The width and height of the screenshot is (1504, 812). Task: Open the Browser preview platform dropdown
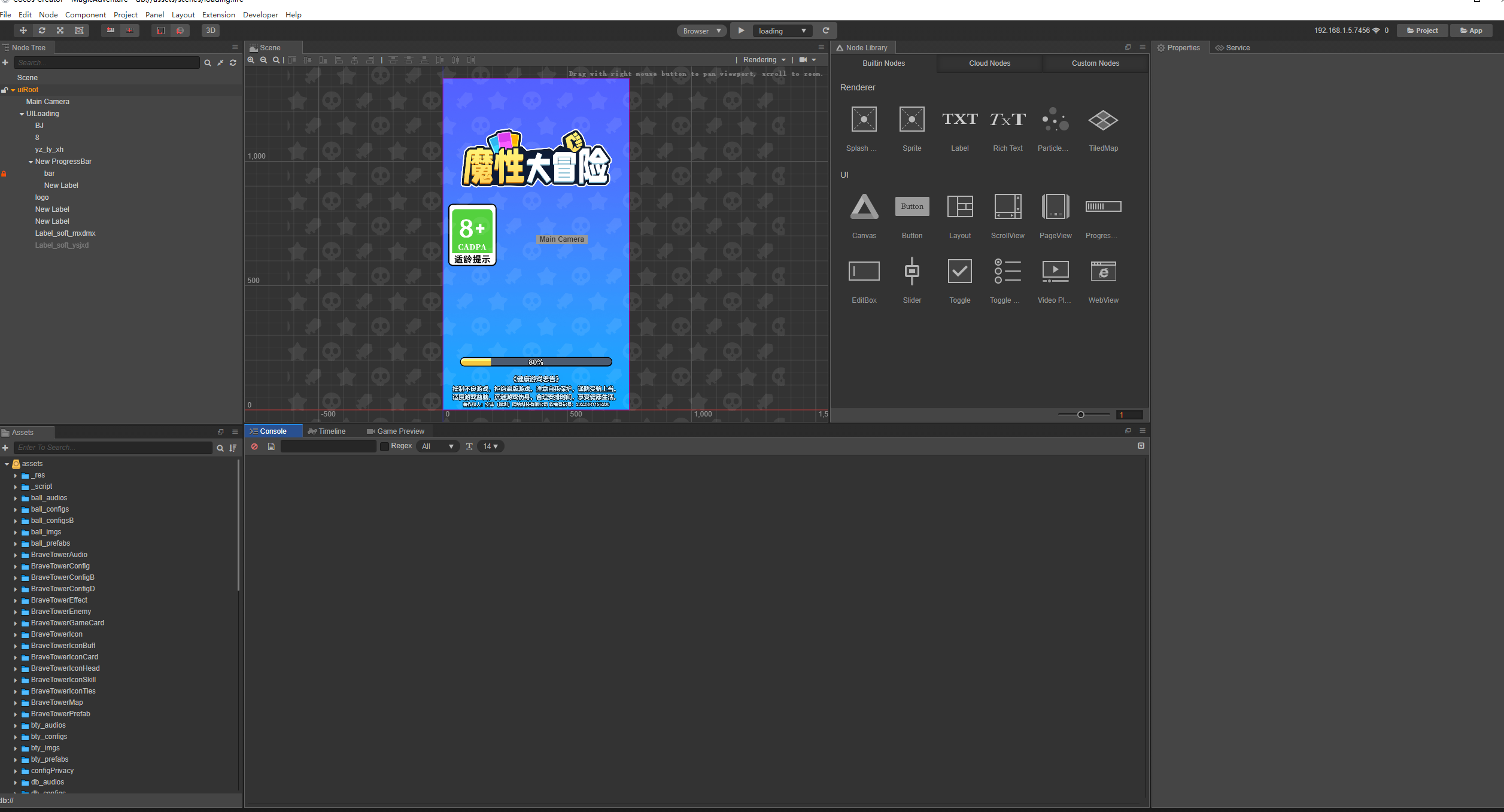(x=702, y=31)
